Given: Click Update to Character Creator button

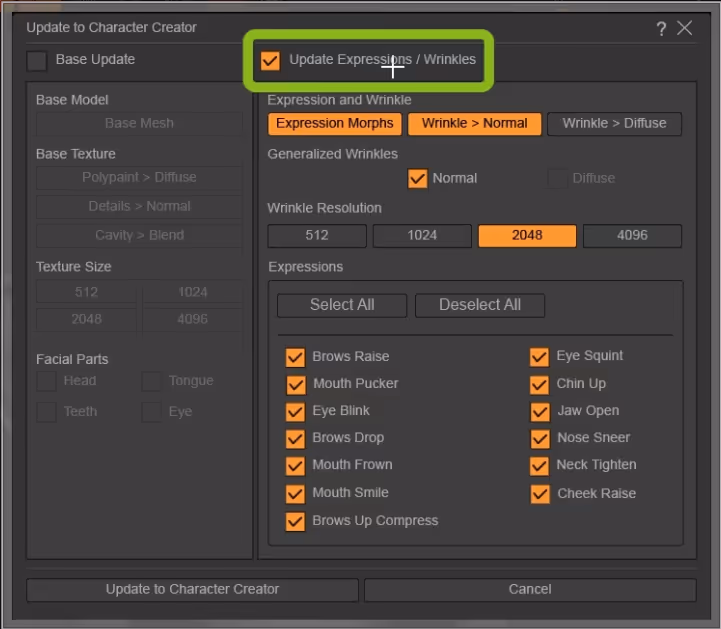Looking at the screenshot, I should tap(193, 590).
